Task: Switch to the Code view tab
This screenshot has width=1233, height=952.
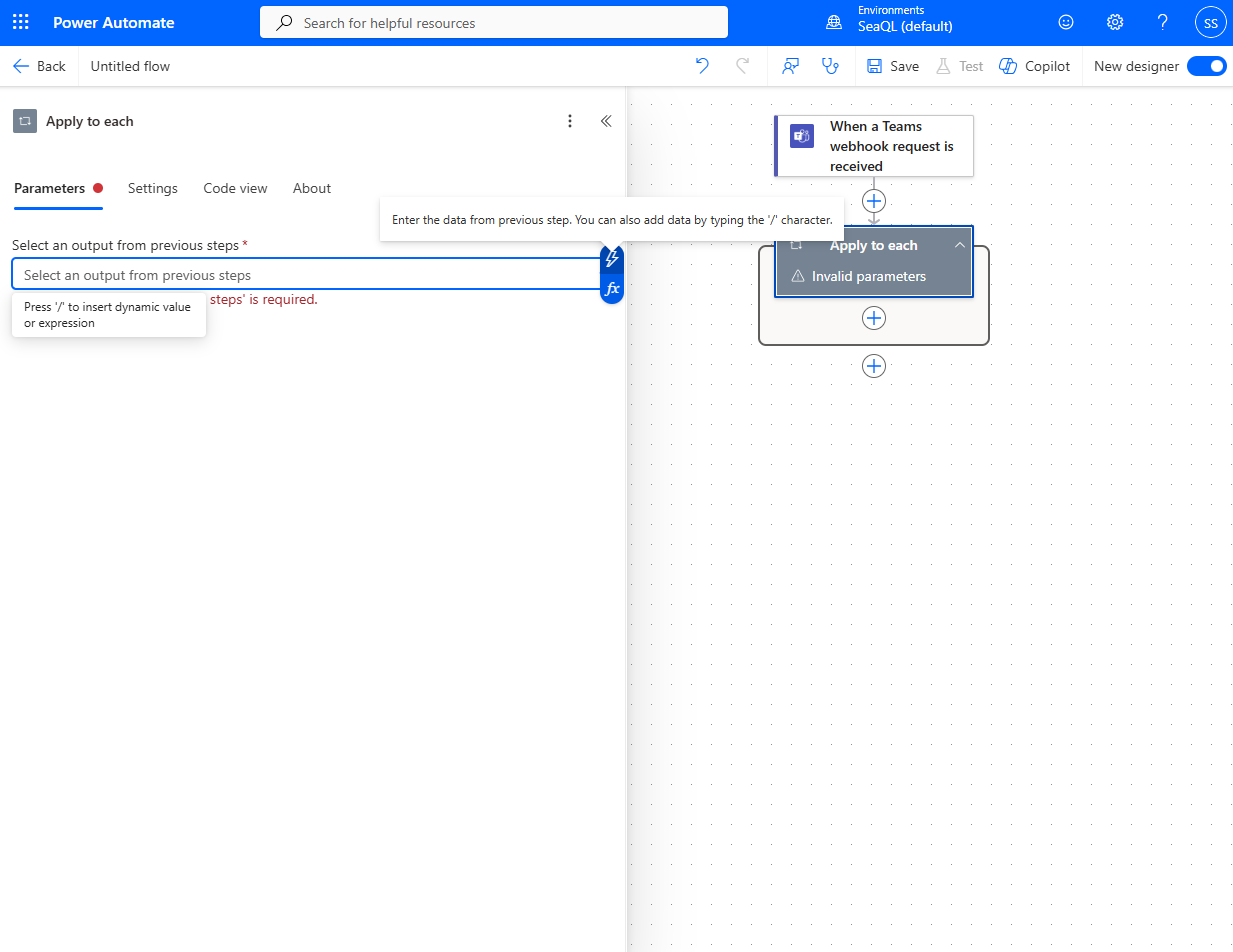Action: click(x=235, y=188)
